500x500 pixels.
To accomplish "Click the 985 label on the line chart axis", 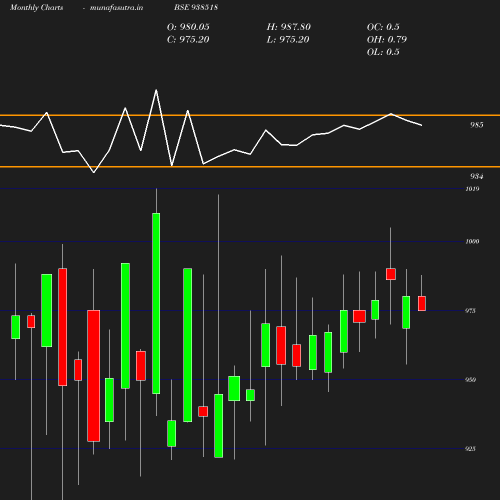I will (x=477, y=125).
